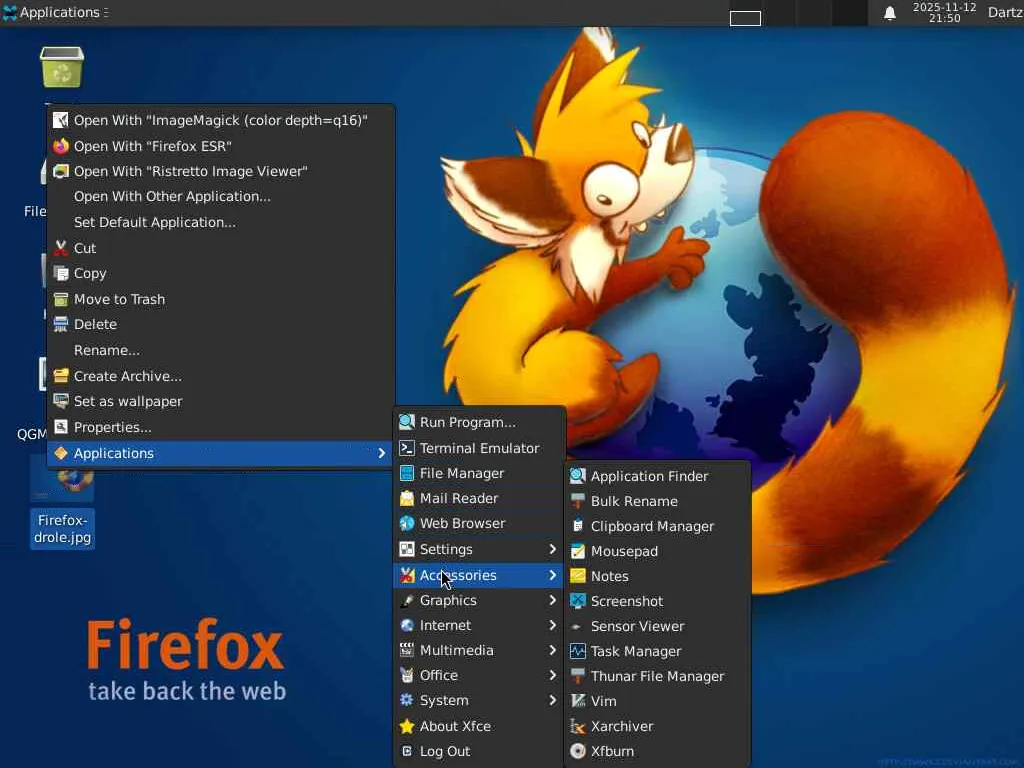Click the Web Browser globe icon

[x=407, y=523]
